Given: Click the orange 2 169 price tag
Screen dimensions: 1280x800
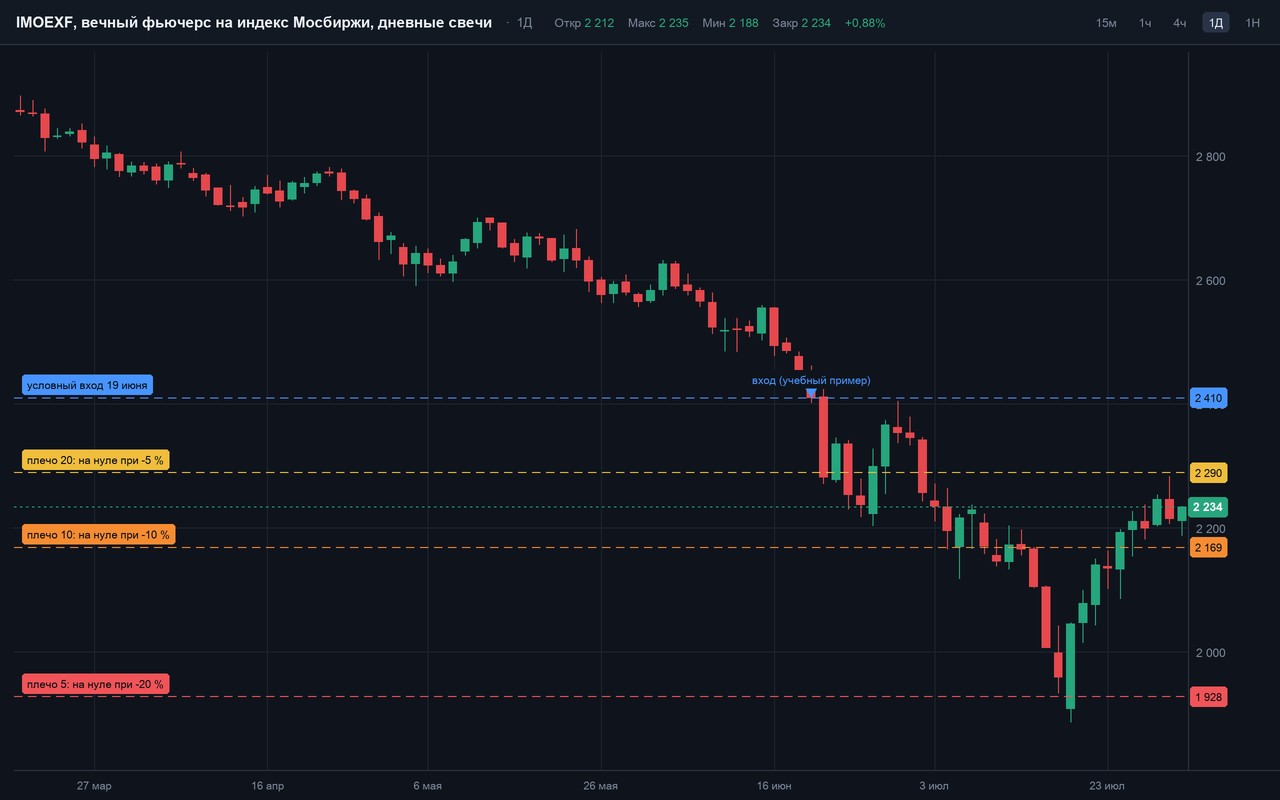Looking at the screenshot, I should pos(1208,547).
